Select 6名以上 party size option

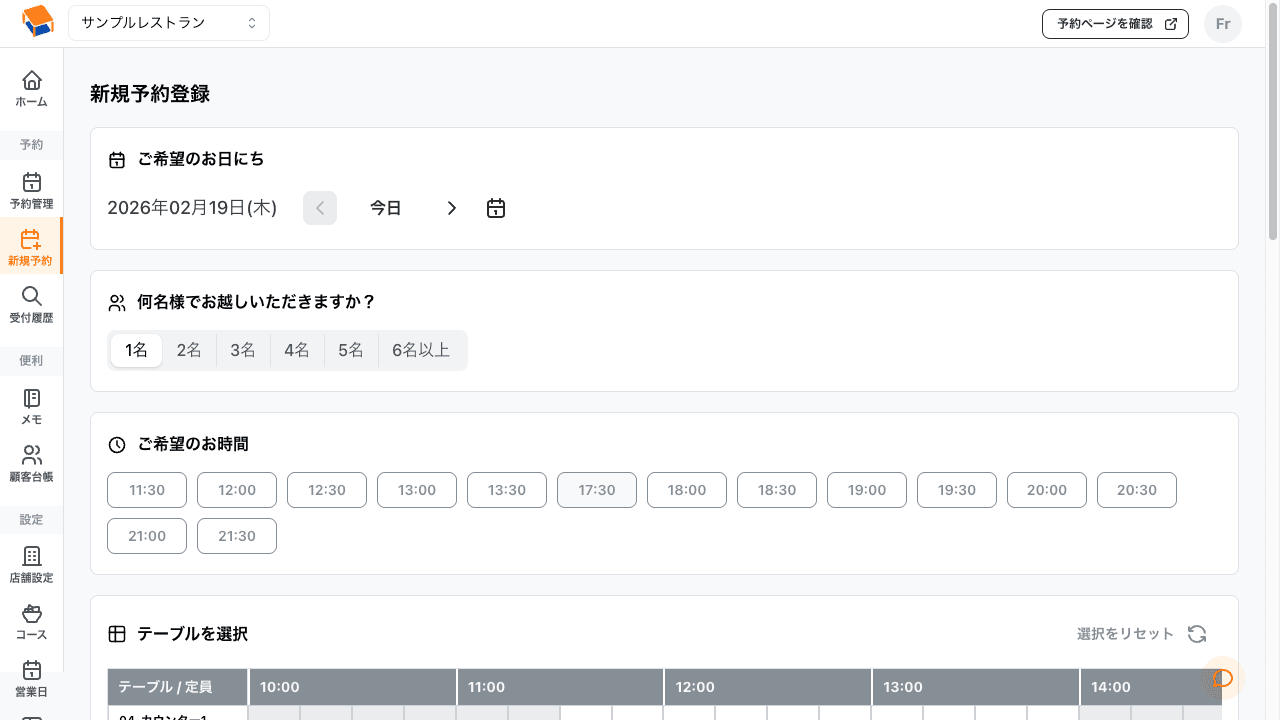click(421, 351)
